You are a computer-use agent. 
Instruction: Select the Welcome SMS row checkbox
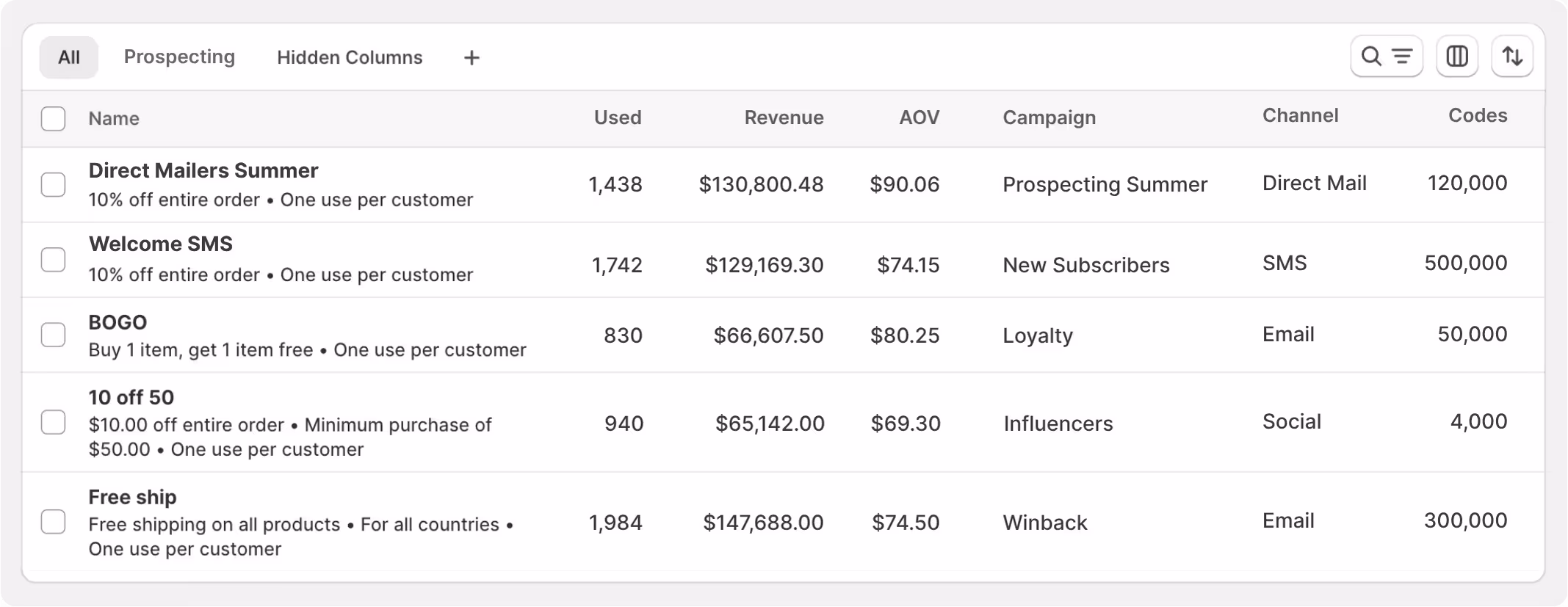tap(53, 259)
